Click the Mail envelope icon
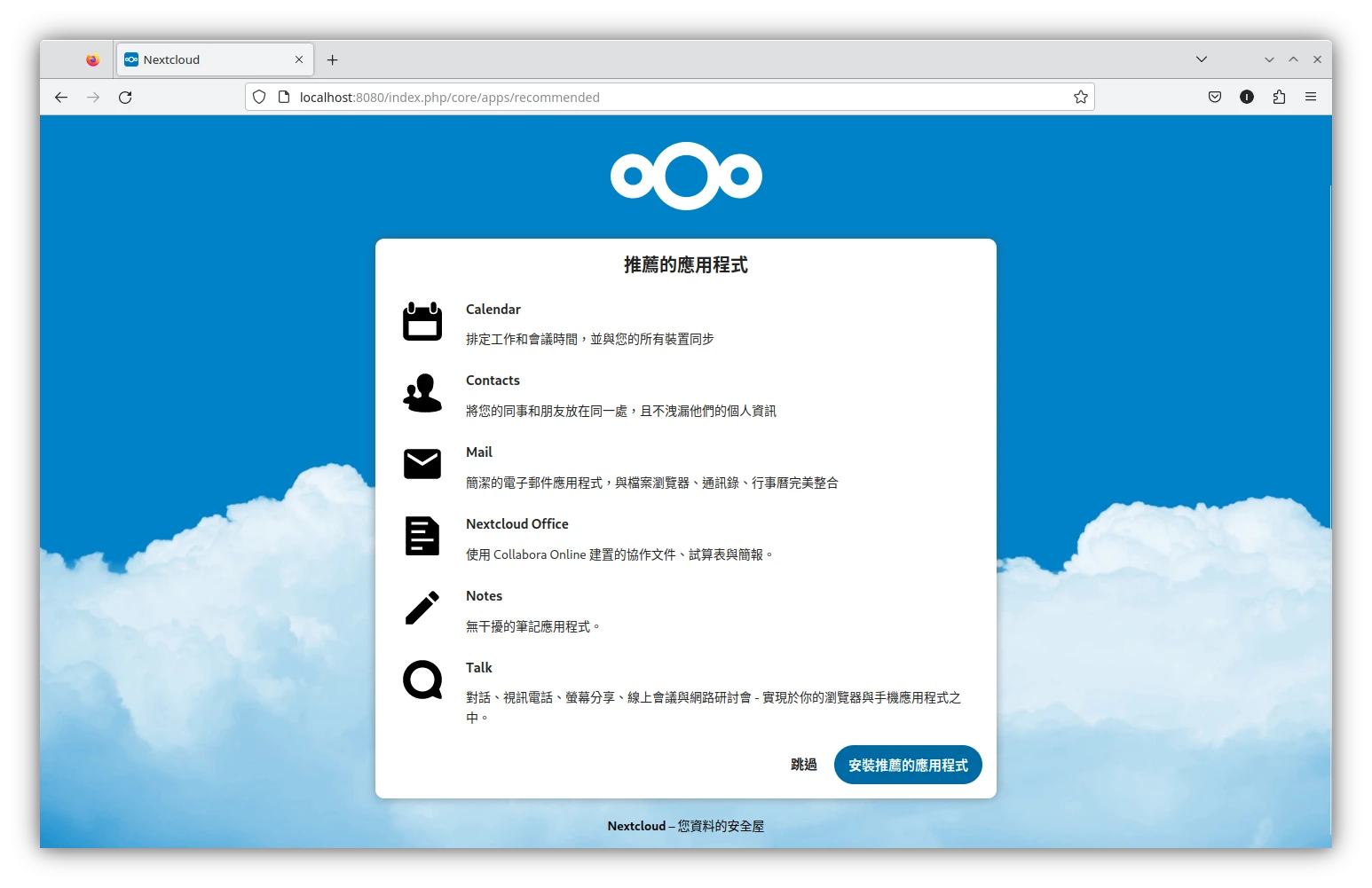The image size is (1372, 888). [422, 464]
